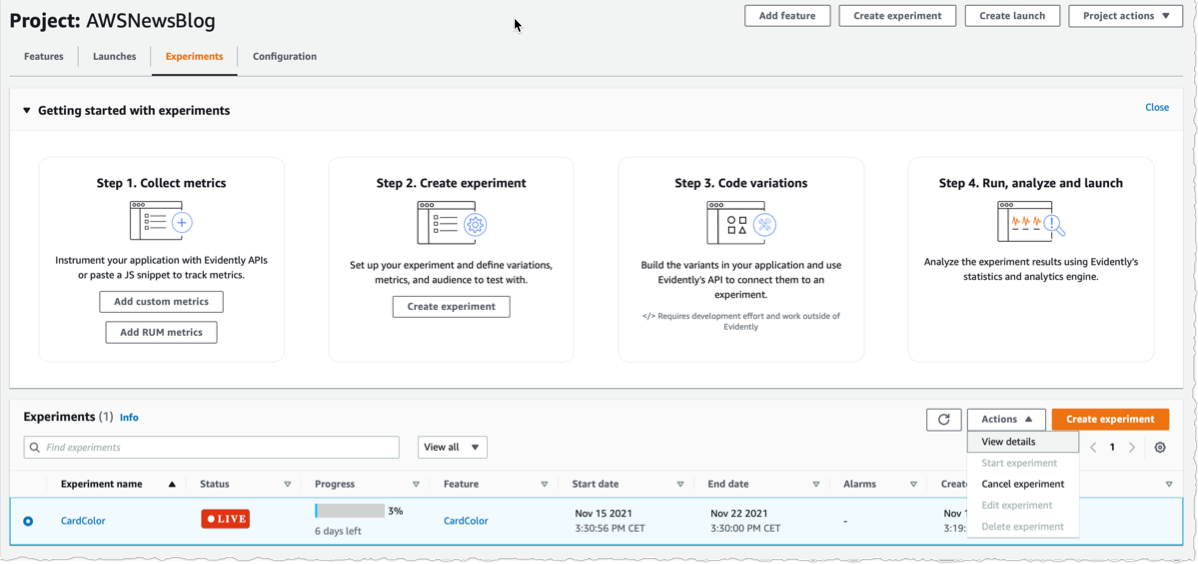Click Add custom metrics button
Viewport: 1198px width, 564px height.
click(x=161, y=302)
